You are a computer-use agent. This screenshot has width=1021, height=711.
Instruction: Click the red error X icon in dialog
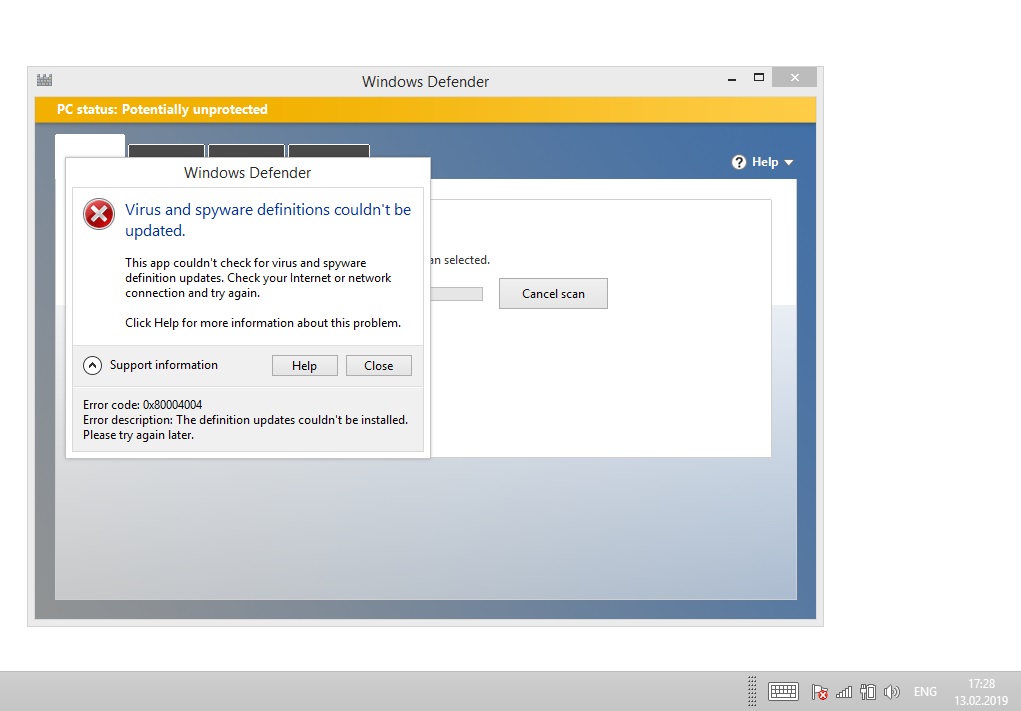point(99,214)
